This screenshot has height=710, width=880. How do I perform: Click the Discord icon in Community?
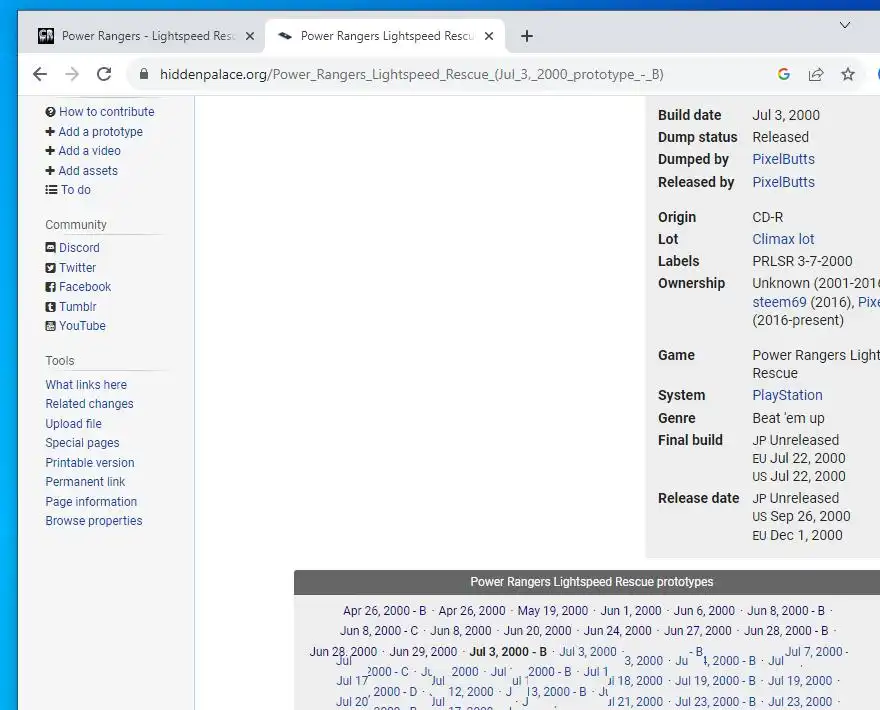pyautogui.click(x=51, y=248)
